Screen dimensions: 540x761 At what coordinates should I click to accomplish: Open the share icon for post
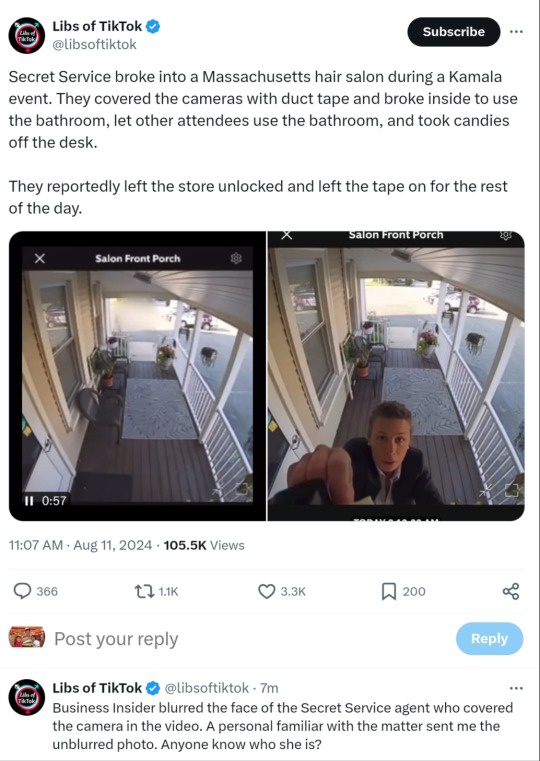[x=511, y=591]
